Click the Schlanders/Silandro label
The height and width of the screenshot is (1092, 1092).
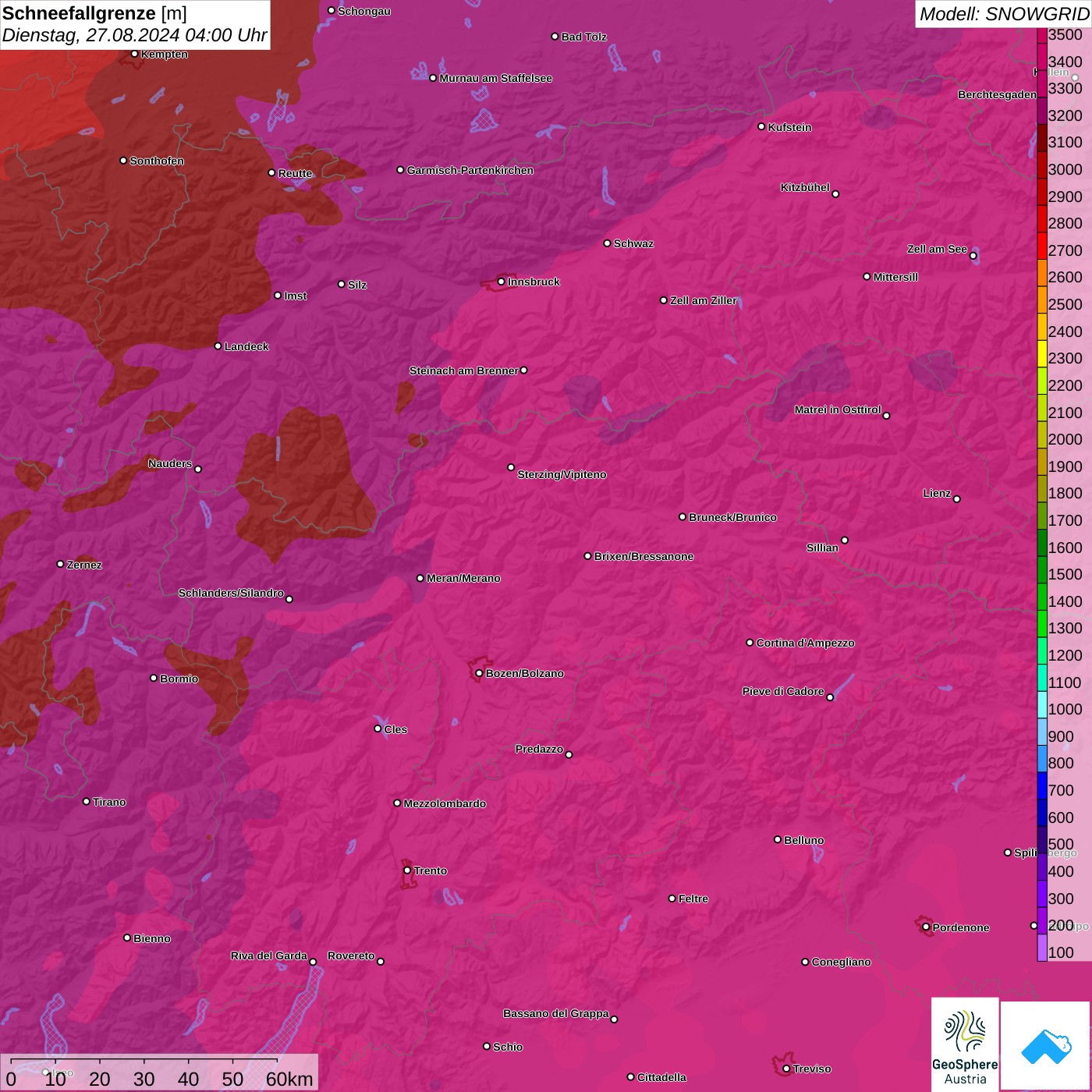point(231,593)
